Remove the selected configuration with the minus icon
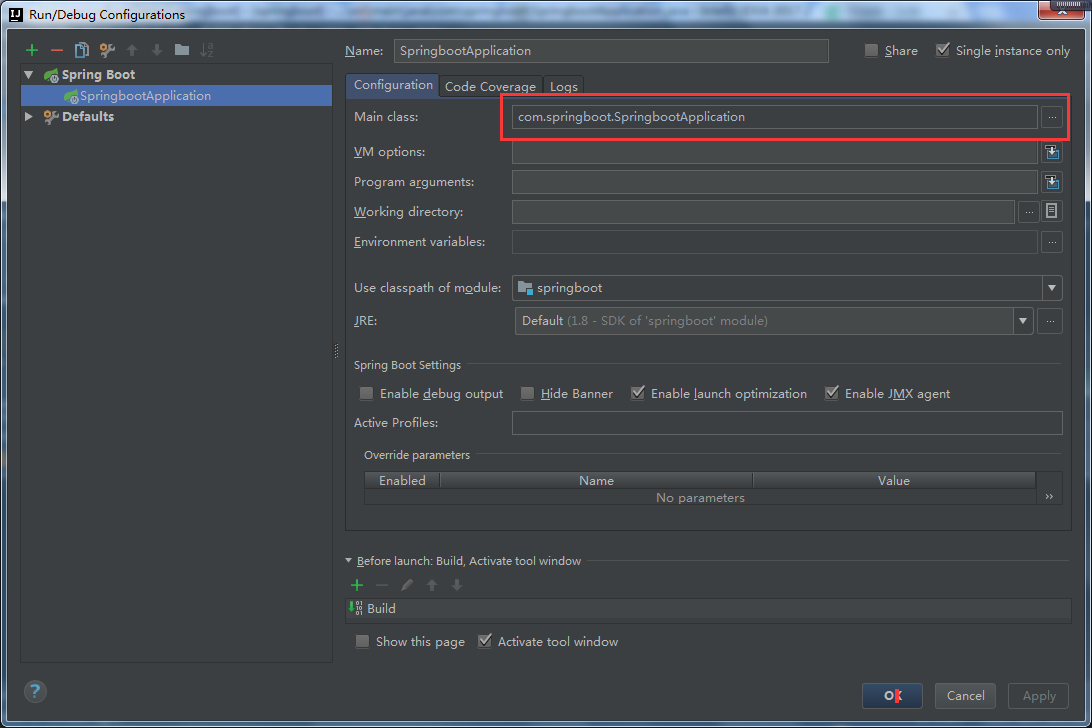 (57, 50)
